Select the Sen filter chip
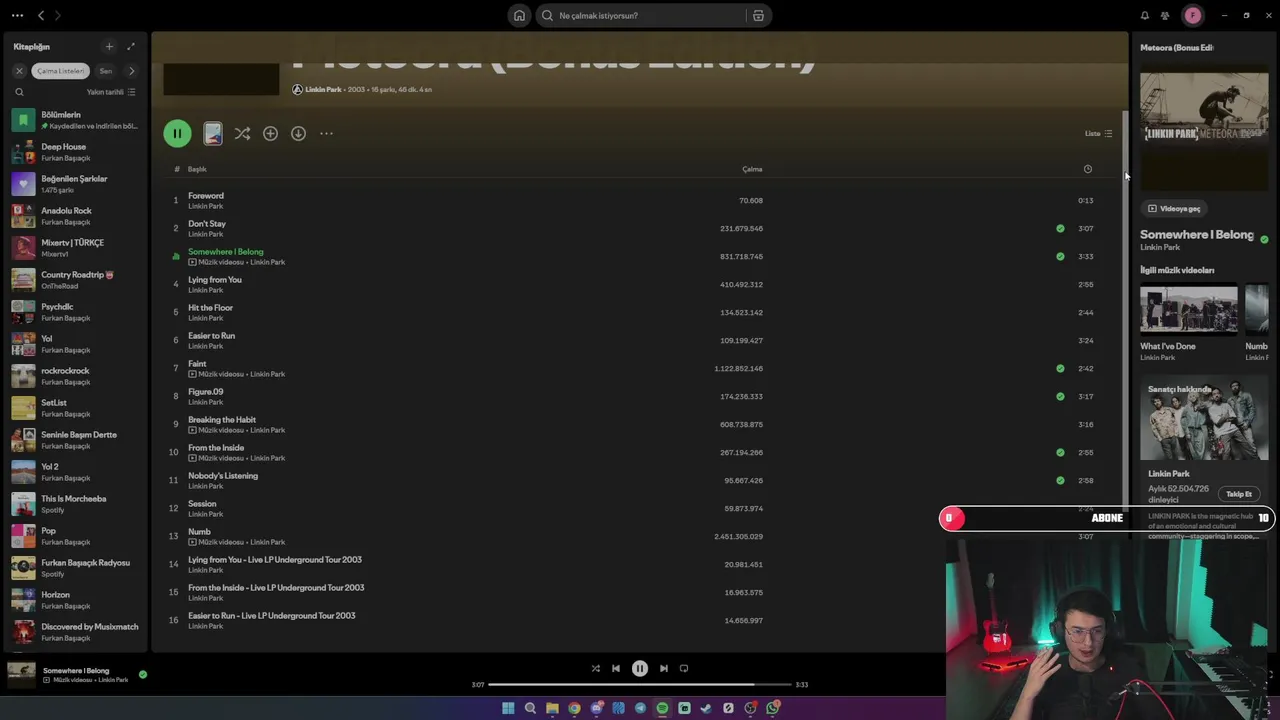Viewport: 1280px width, 720px height. [105, 71]
